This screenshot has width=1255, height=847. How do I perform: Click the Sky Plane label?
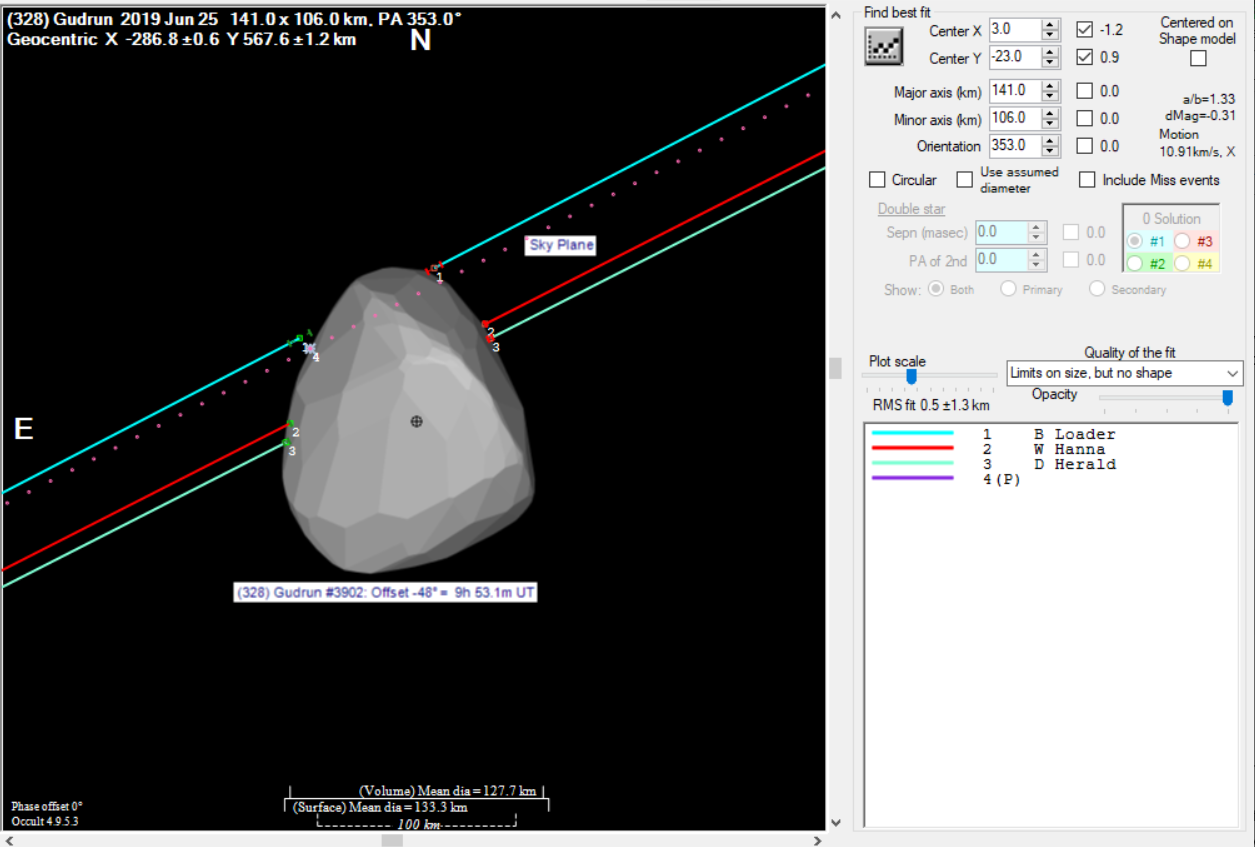click(561, 245)
